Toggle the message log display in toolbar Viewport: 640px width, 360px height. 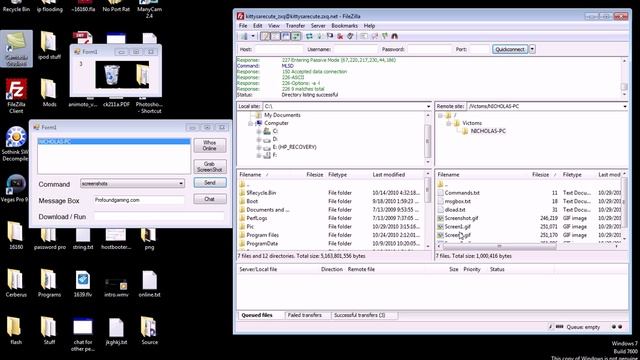[x=265, y=36]
